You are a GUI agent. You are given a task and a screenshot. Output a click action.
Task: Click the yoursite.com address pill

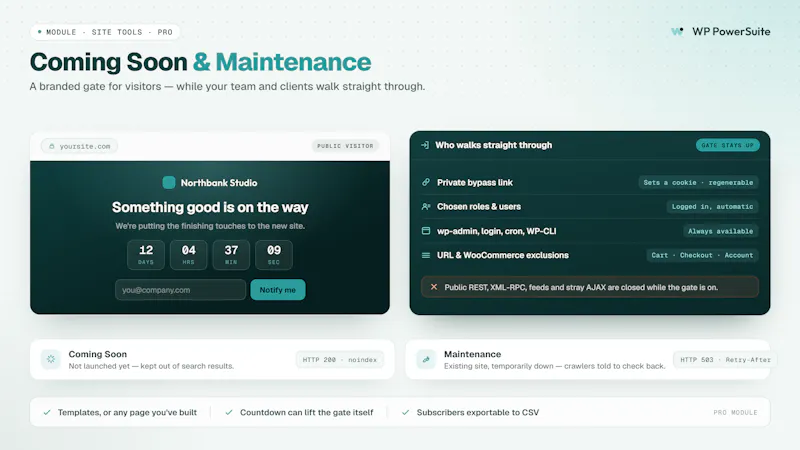click(x=80, y=146)
